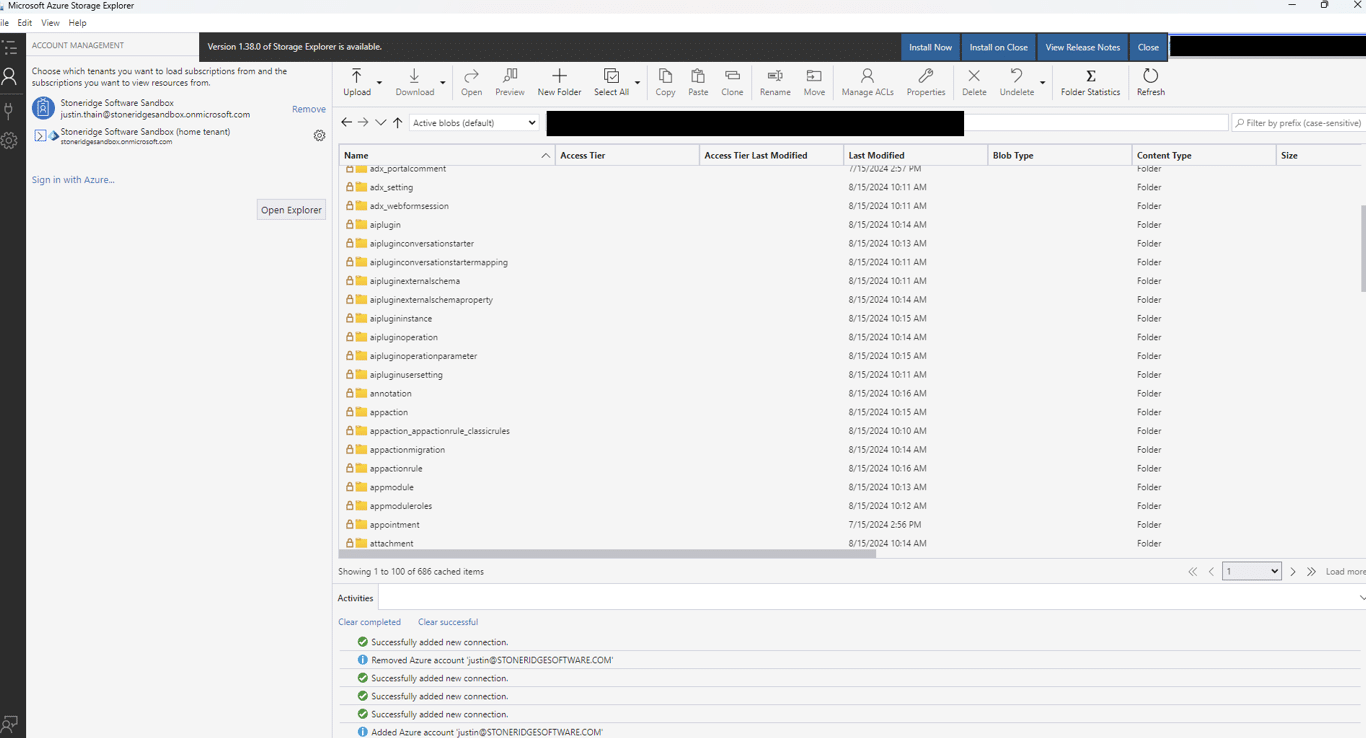Image resolution: width=1366 pixels, height=738 pixels.
Task: Click the Upload toolbar icon
Action: pyautogui.click(x=357, y=82)
